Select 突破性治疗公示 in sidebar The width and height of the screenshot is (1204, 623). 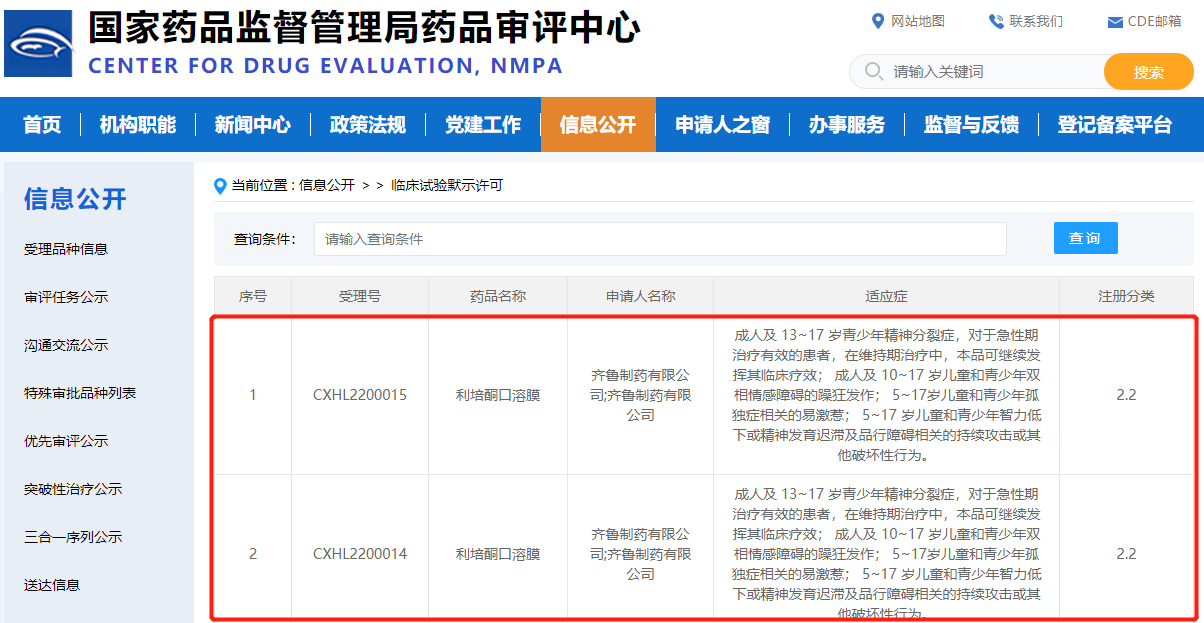pos(73,489)
